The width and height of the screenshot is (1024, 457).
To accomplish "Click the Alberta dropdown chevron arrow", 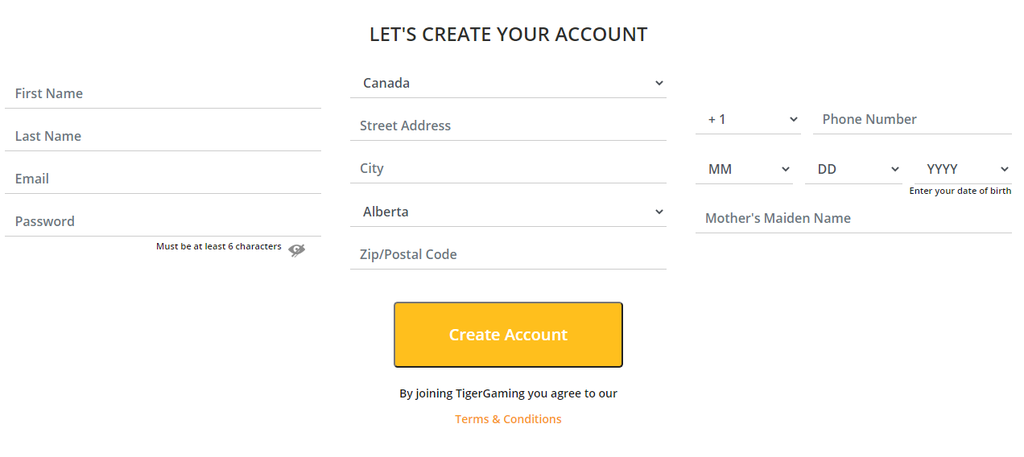I will click(x=659, y=212).
